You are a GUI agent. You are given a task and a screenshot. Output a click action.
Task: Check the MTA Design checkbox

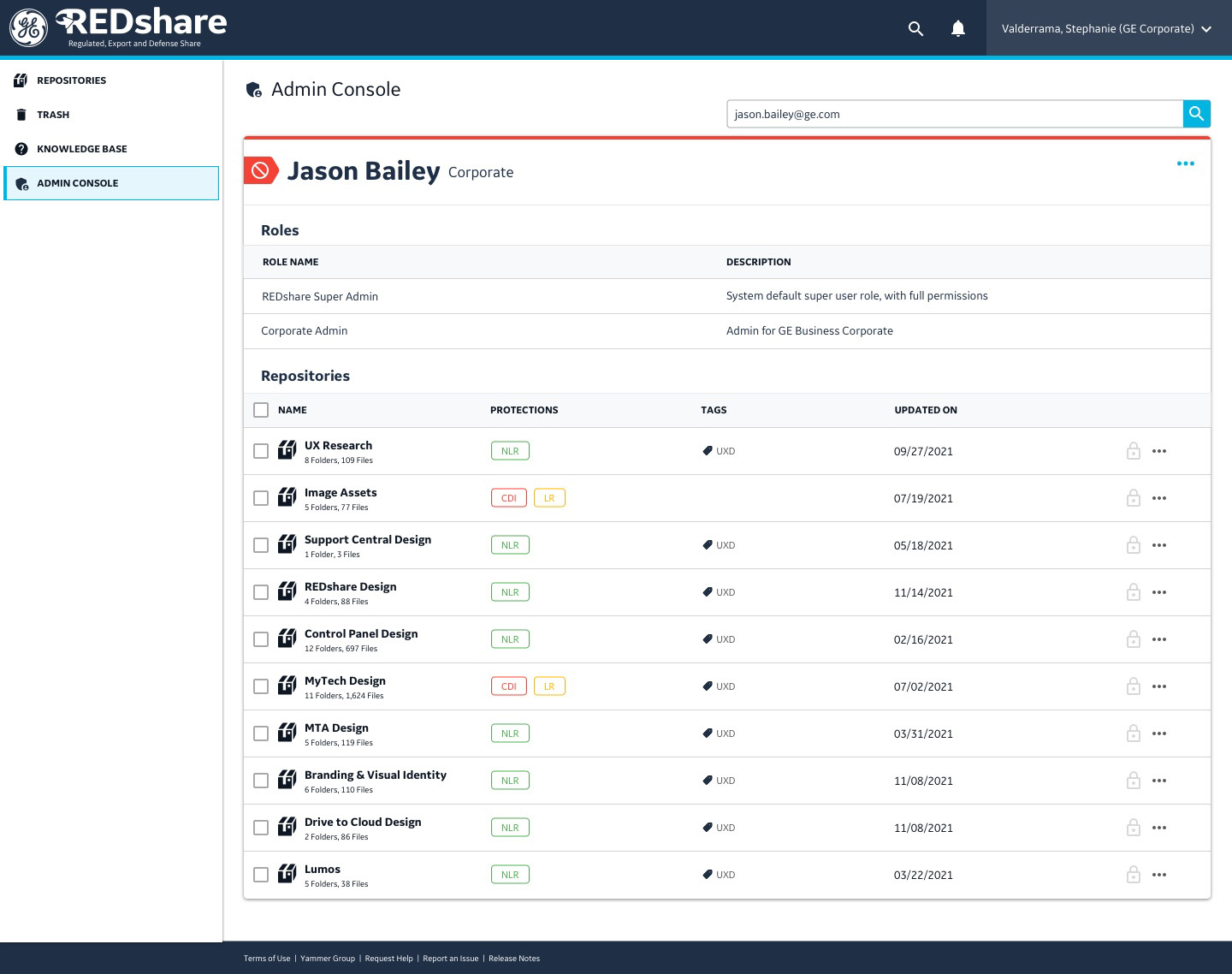pyautogui.click(x=261, y=733)
